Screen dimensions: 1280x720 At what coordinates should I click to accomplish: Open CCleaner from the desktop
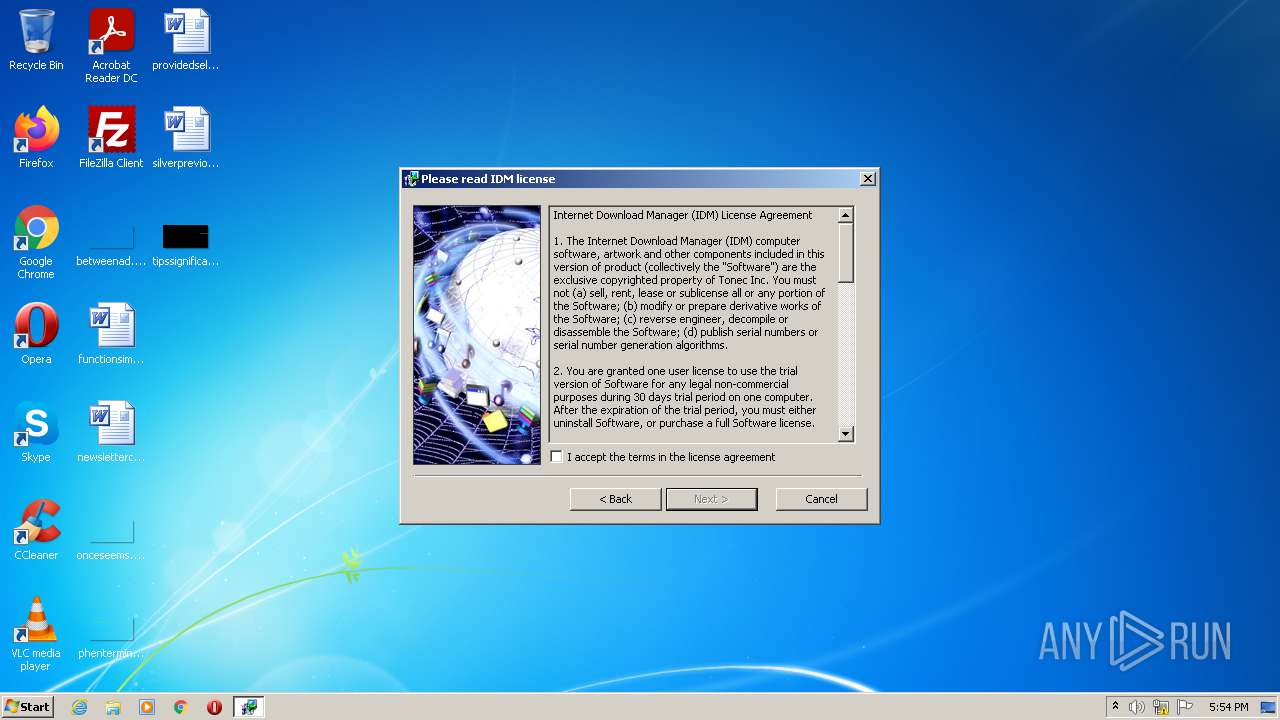(x=36, y=530)
